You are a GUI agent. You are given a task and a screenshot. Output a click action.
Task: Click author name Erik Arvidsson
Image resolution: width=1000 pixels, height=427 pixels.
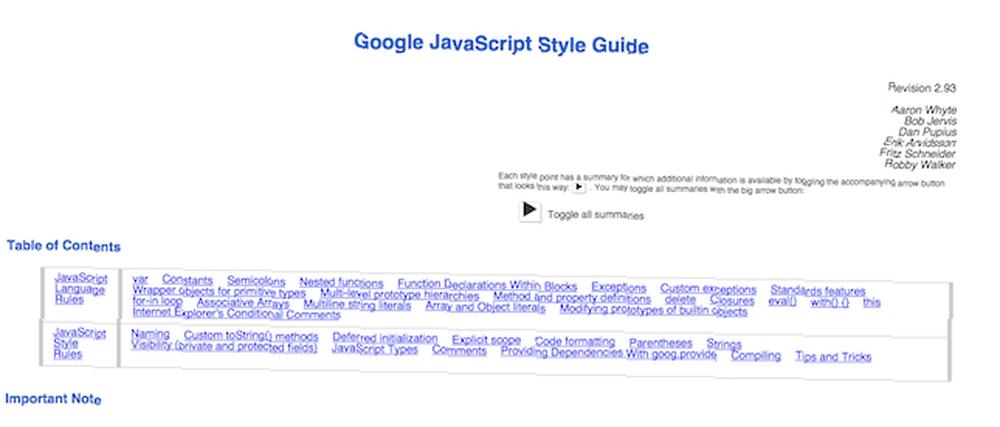[x=919, y=143]
